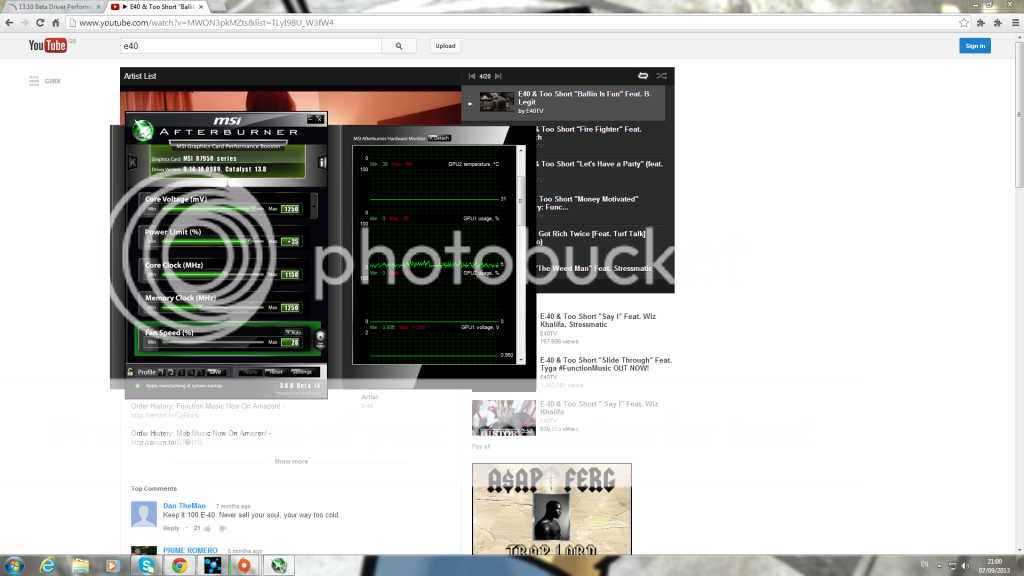
Task: Open user-defined fan control button
Action: [x=320, y=338]
